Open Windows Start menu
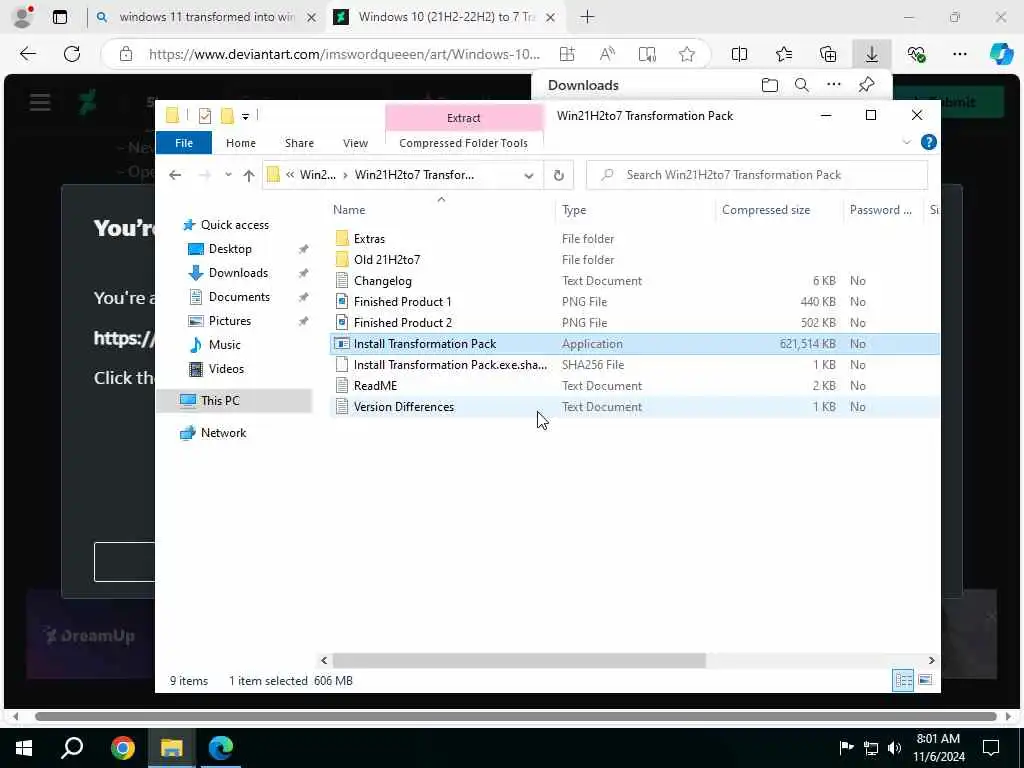Image resolution: width=1024 pixels, height=768 pixels. (x=24, y=748)
